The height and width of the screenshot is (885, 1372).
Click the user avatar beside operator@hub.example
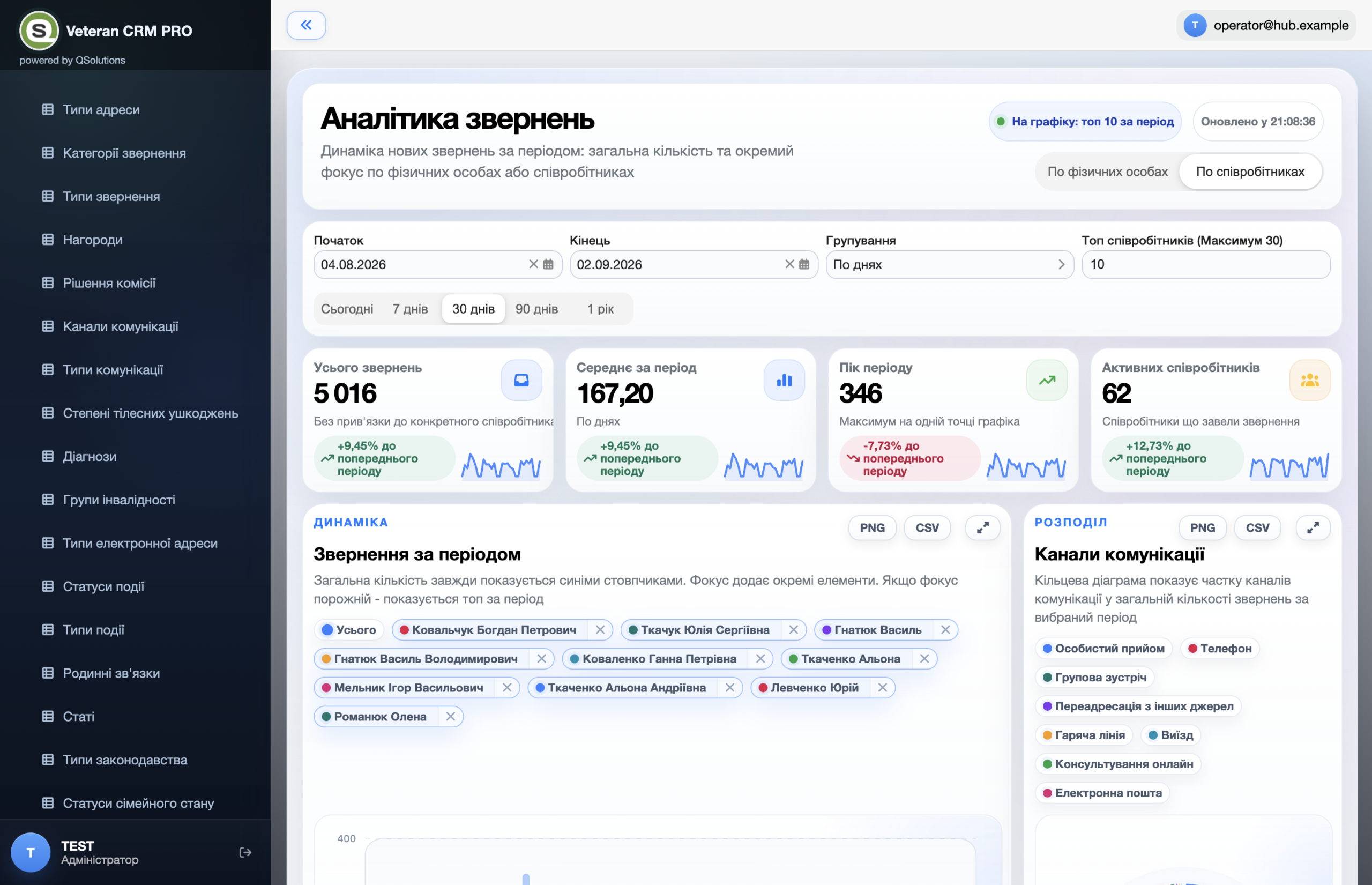click(1195, 25)
